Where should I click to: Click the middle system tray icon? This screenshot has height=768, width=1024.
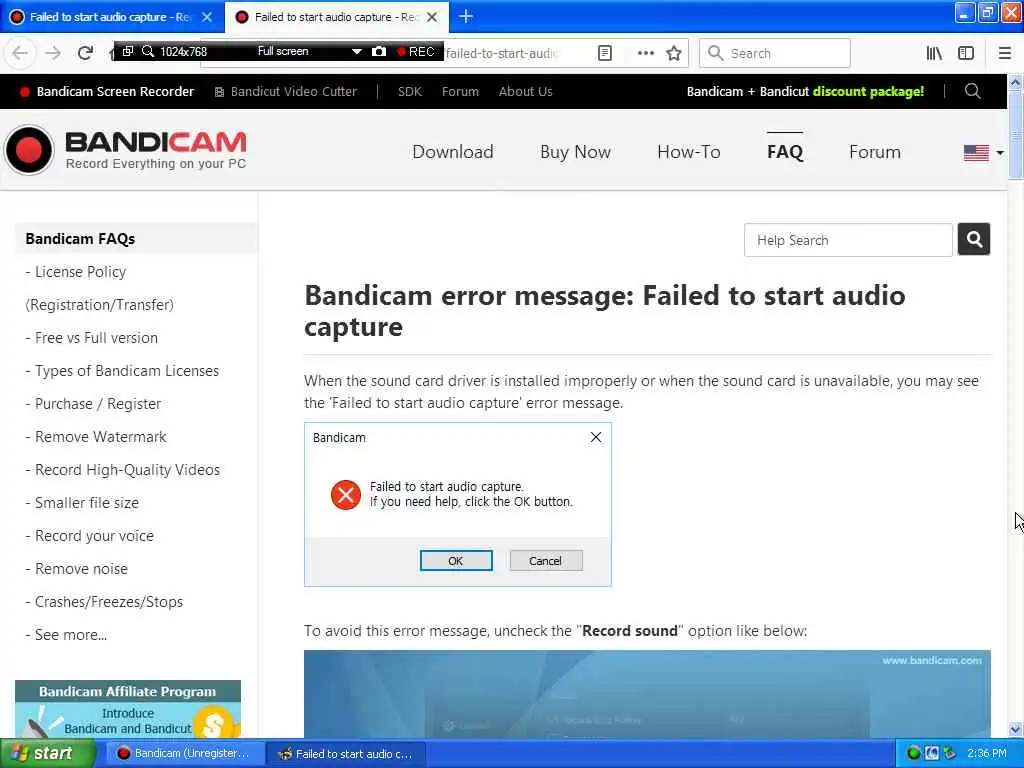(x=932, y=754)
